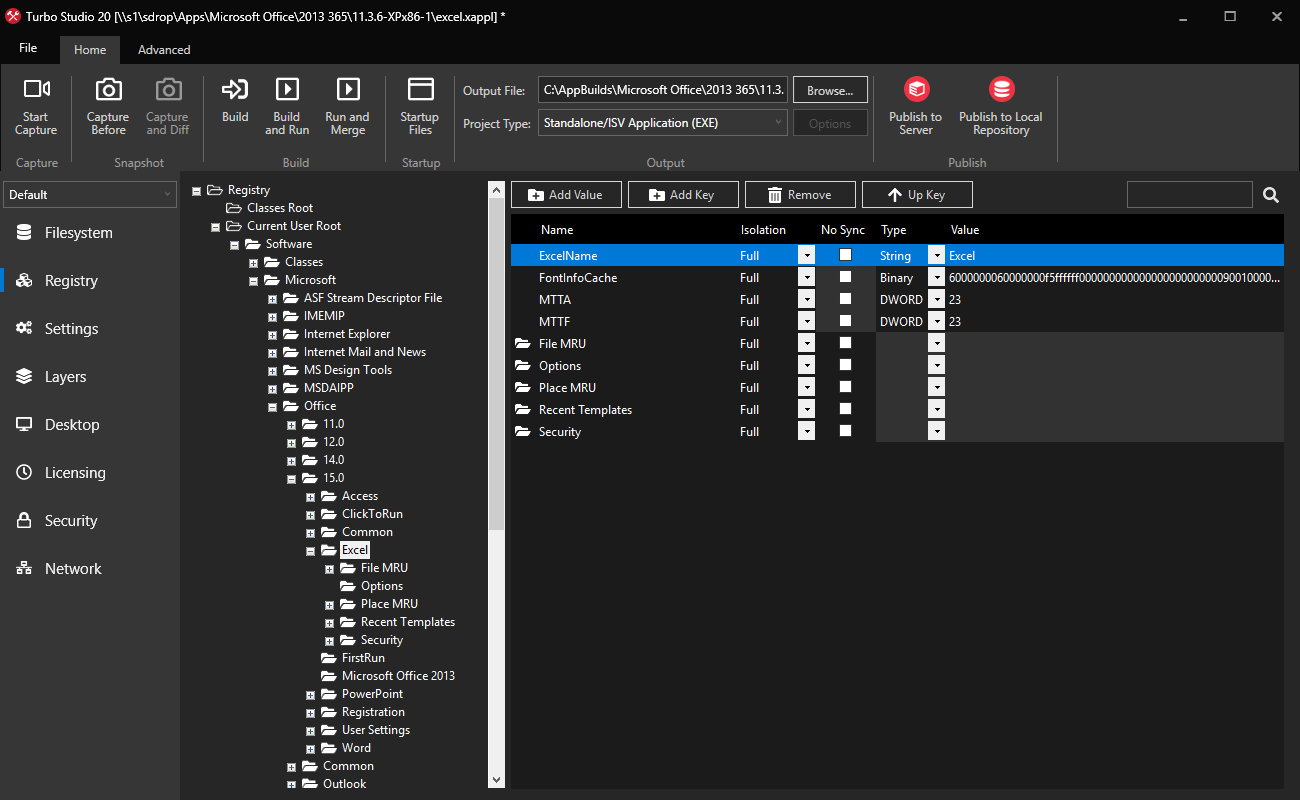Click the registry search input field

[x=1189, y=195]
